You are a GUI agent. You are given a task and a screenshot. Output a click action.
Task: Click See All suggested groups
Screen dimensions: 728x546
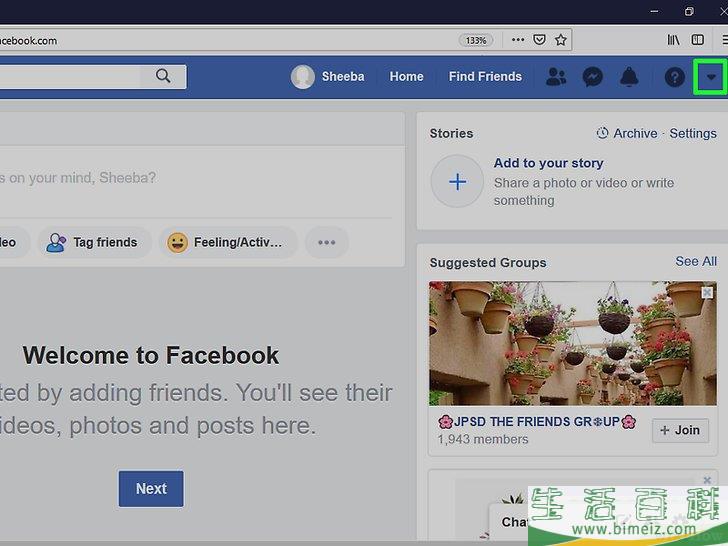pyautogui.click(x=696, y=261)
